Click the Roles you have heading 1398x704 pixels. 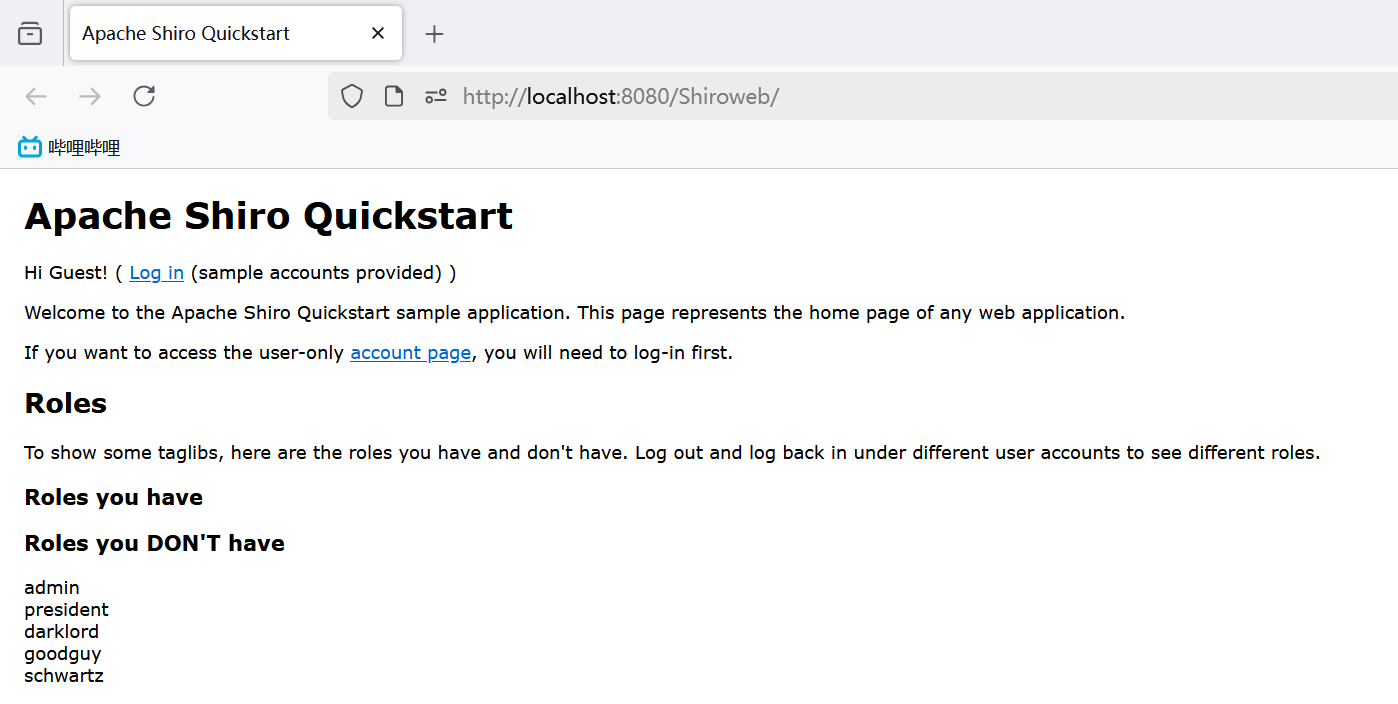point(113,497)
